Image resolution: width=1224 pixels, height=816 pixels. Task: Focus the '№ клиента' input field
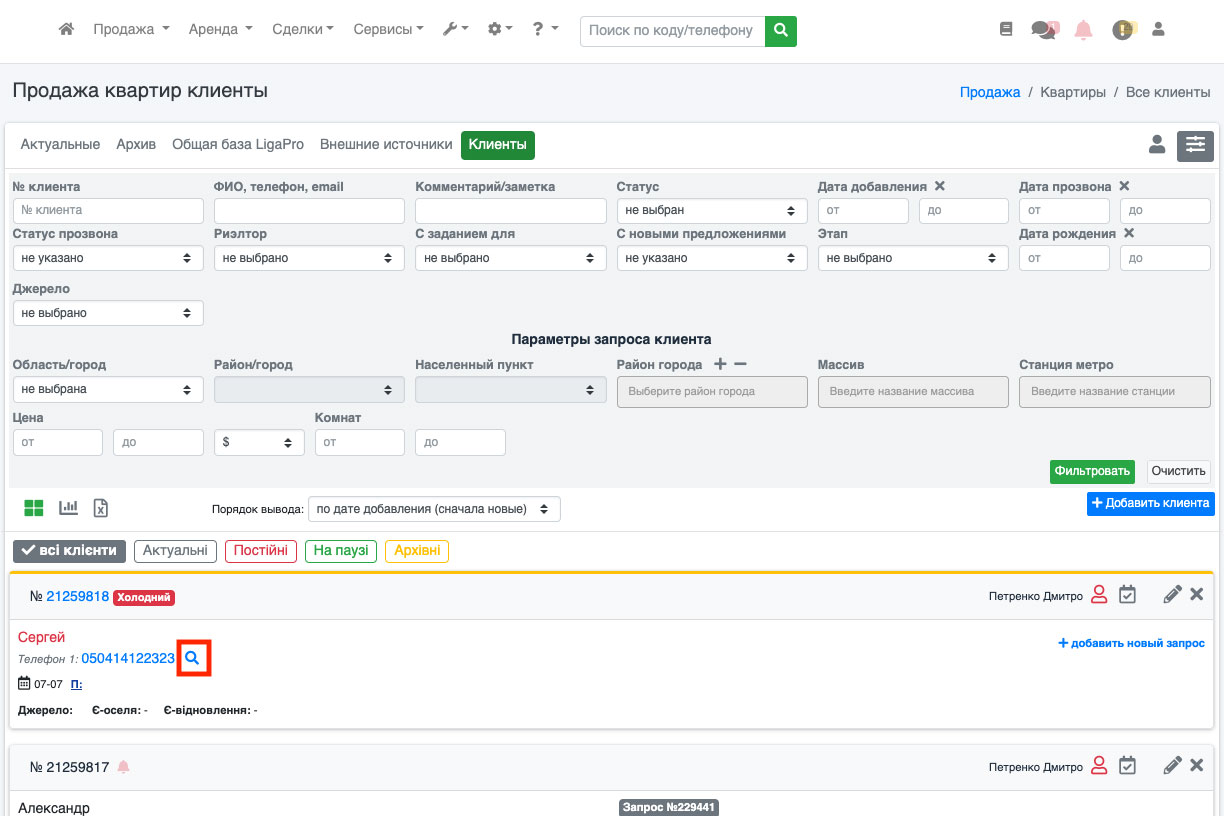[108, 210]
